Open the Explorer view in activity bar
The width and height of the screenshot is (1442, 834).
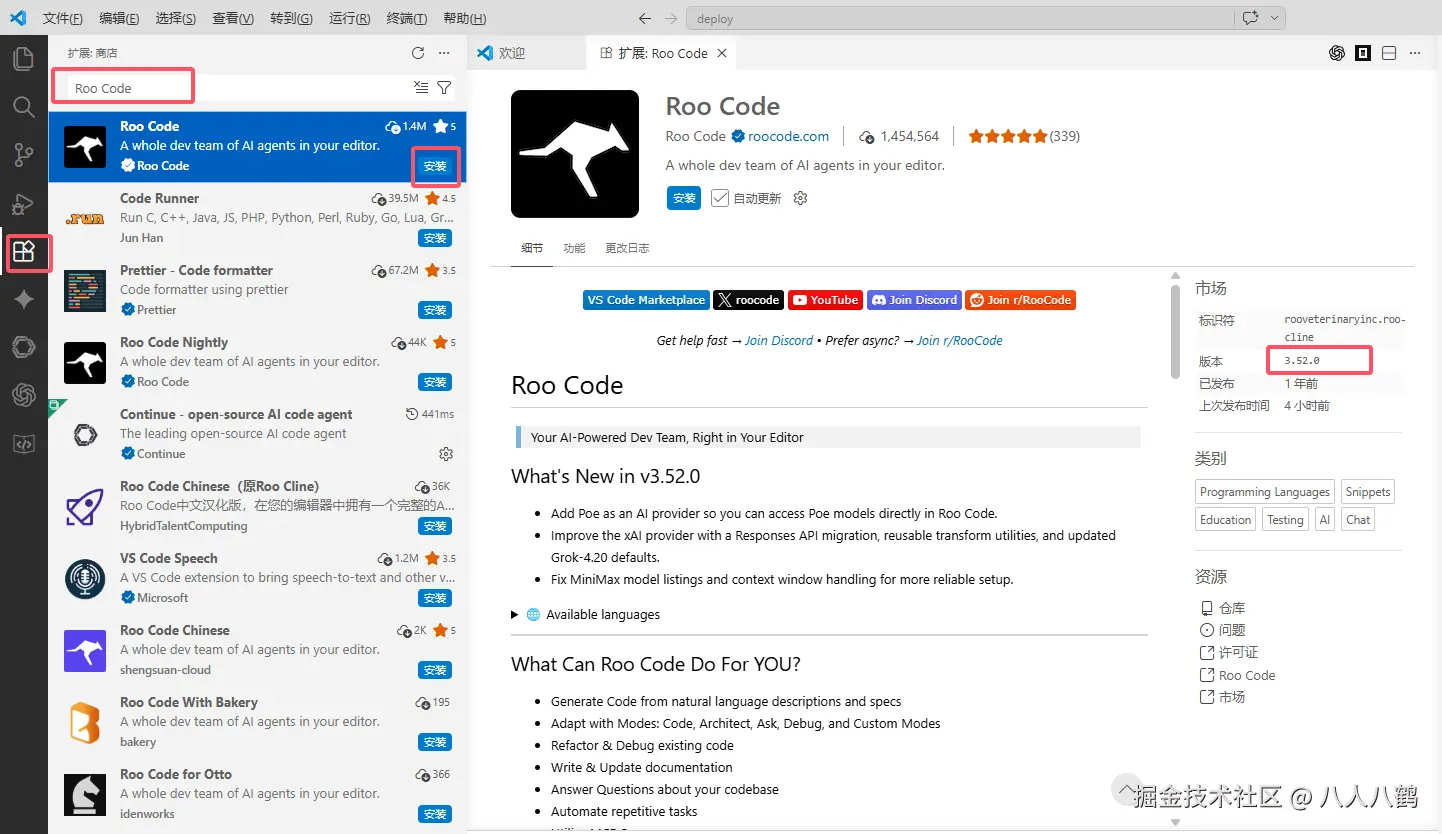(x=23, y=58)
